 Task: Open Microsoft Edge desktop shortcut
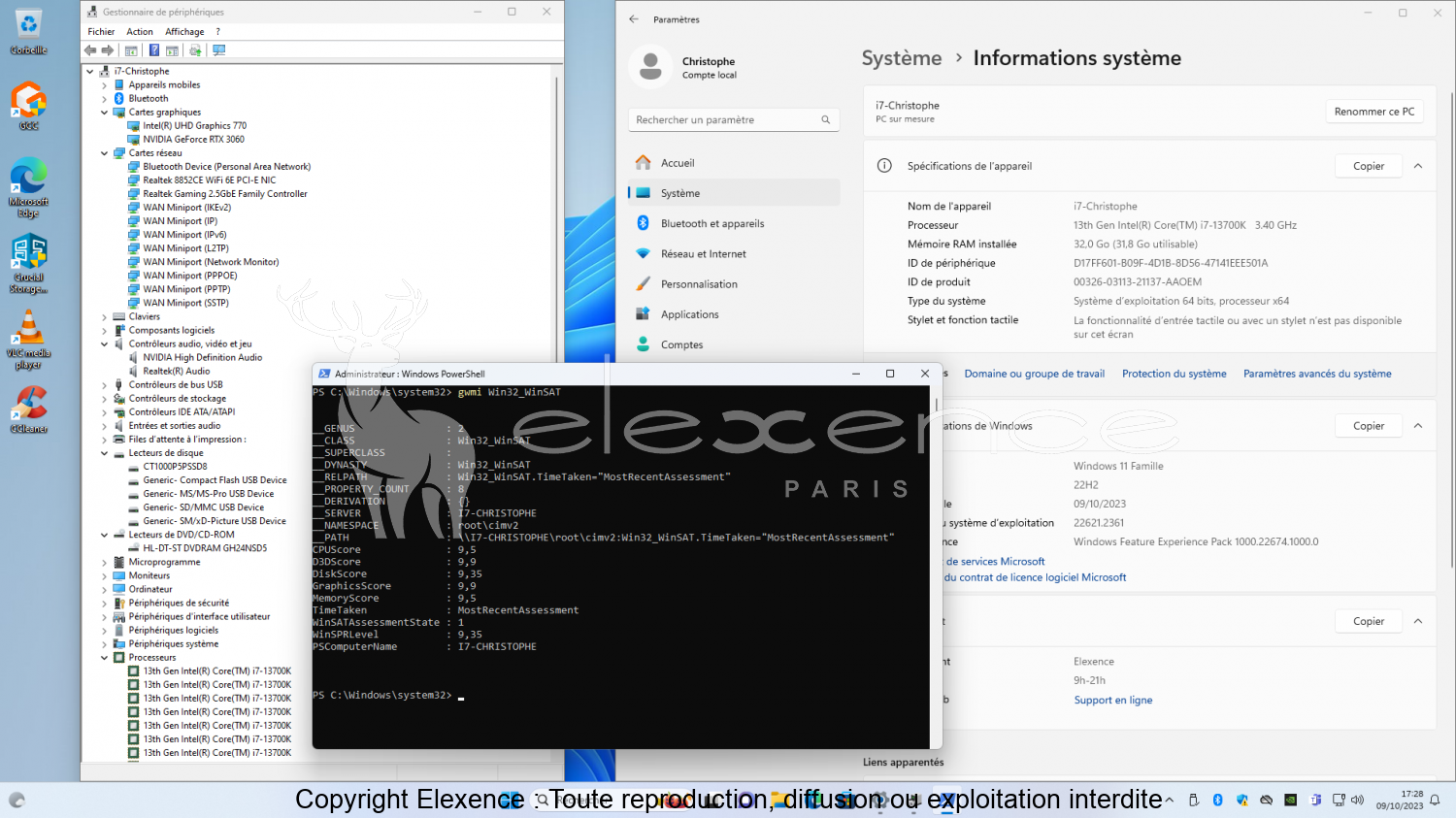28,186
